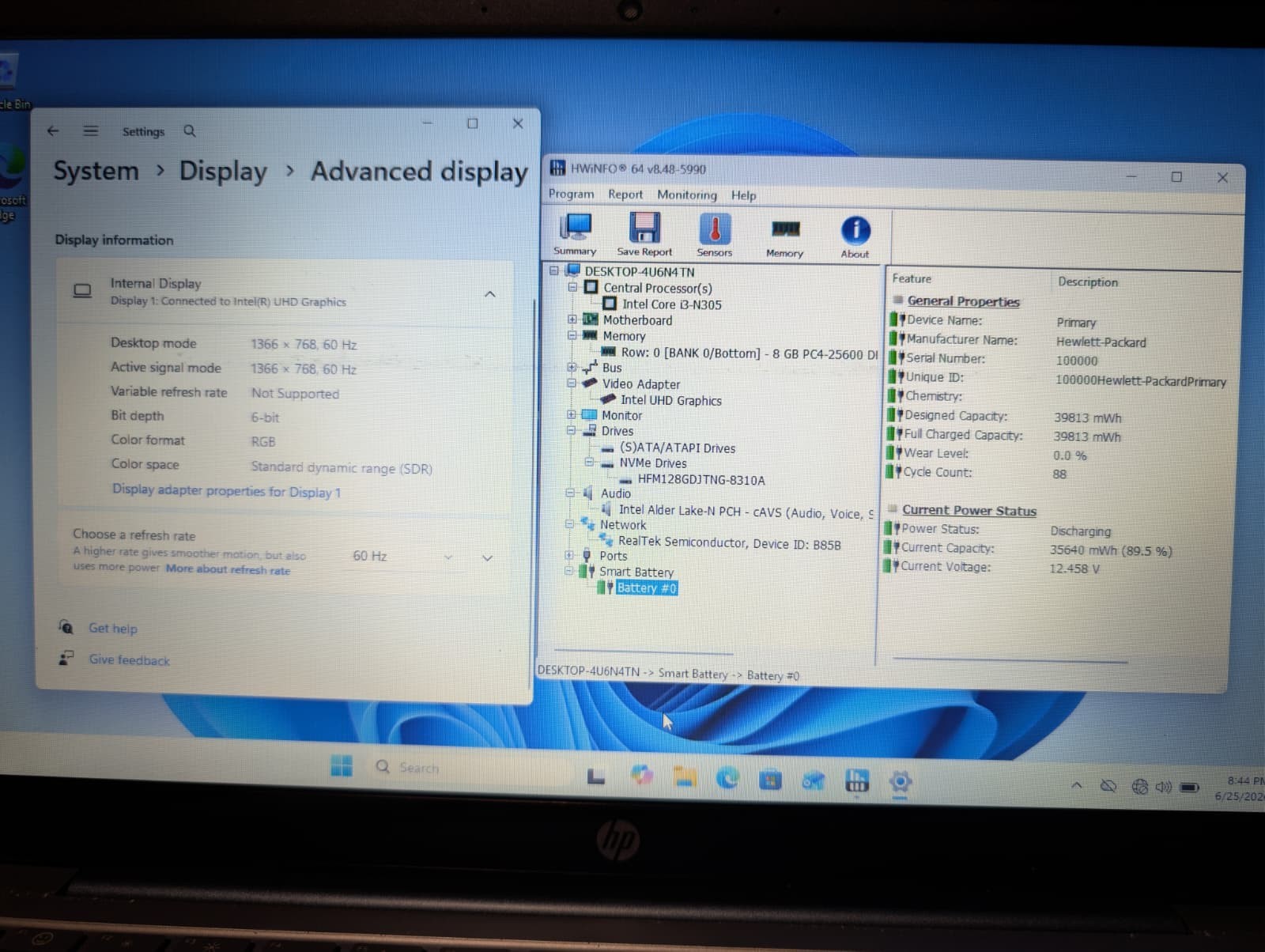Select (S)ATA/ATAPI Drives entry
This screenshot has width=1265, height=952.
(x=677, y=448)
